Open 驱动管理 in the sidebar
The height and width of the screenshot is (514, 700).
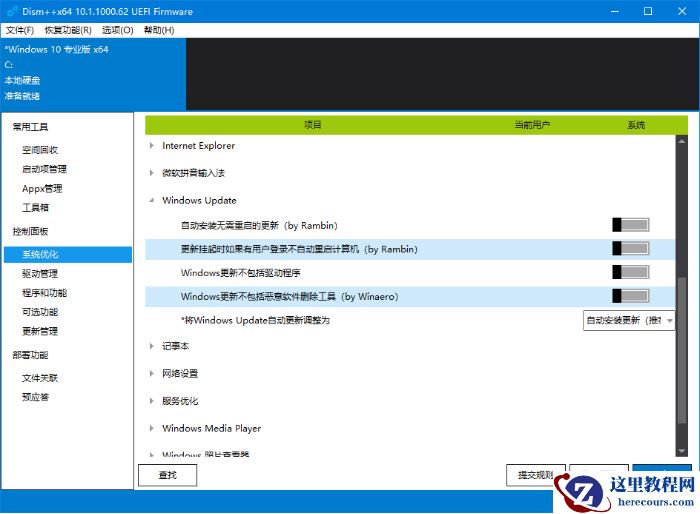coord(40,274)
